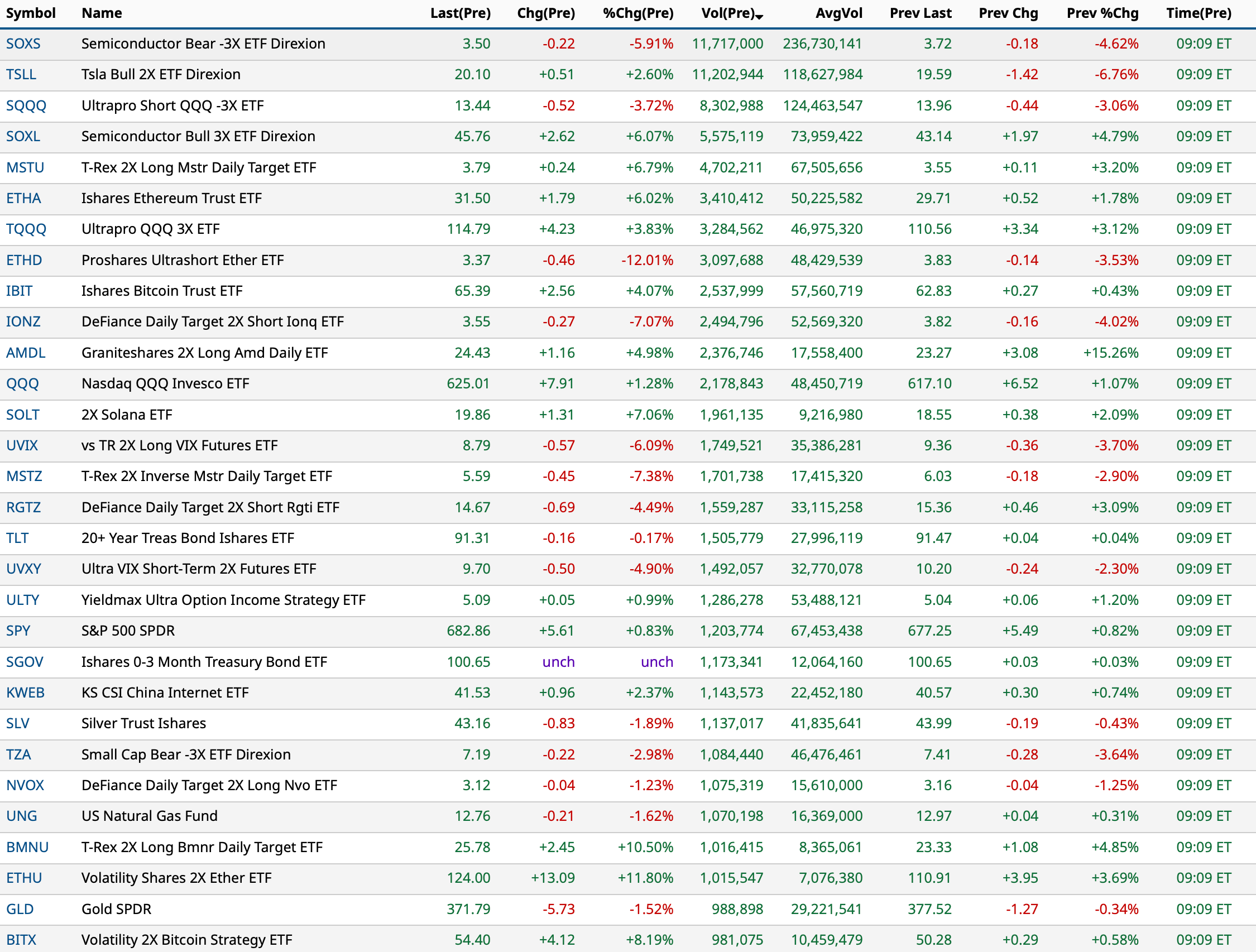Click the Prev Last column header
The width and height of the screenshot is (1256, 952).
pos(920,13)
